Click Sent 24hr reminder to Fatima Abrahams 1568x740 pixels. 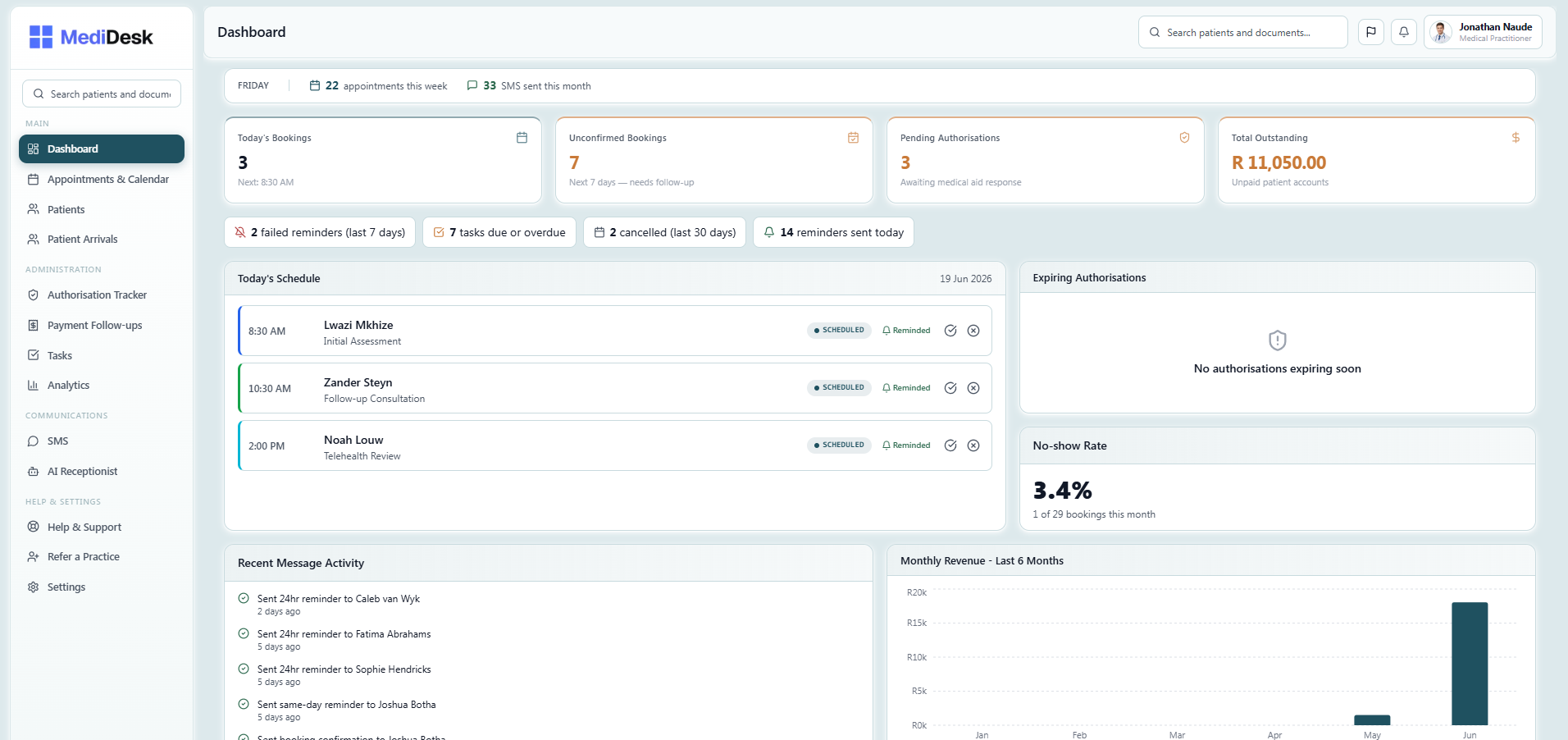(344, 634)
